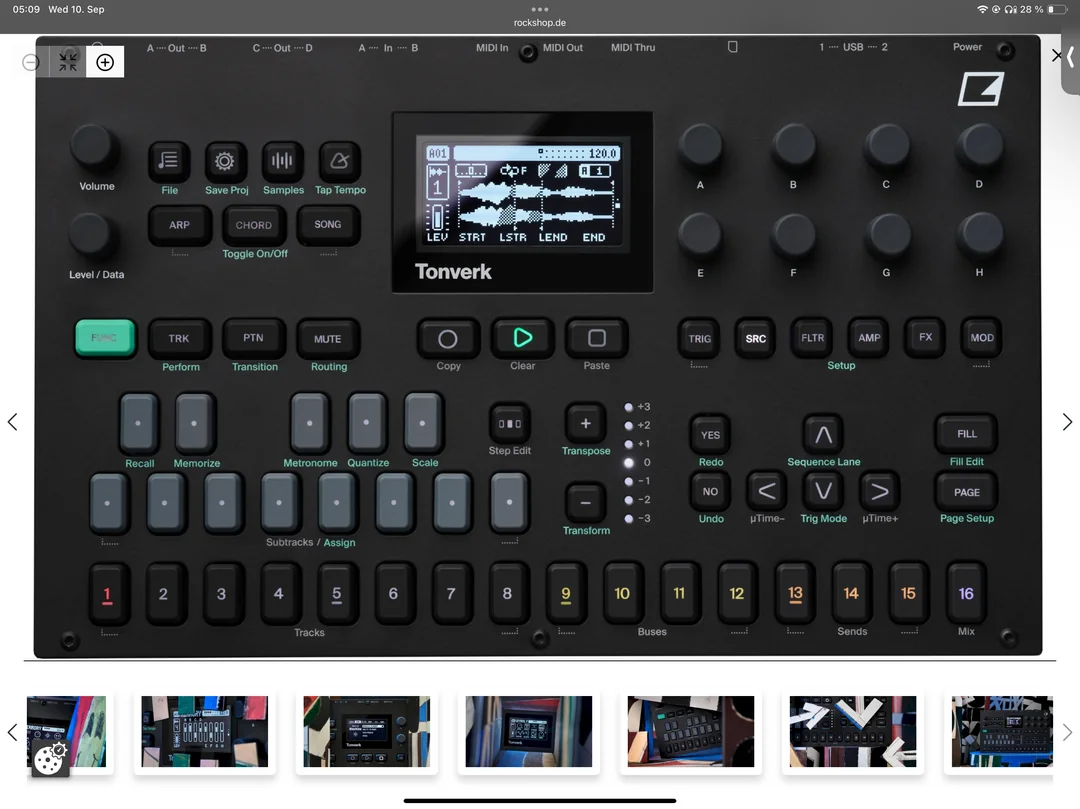Click the collapse arrows icon to reset zoom
Image resolution: width=1080 pixels, height=809 pixels.
(x=68, y=62)
